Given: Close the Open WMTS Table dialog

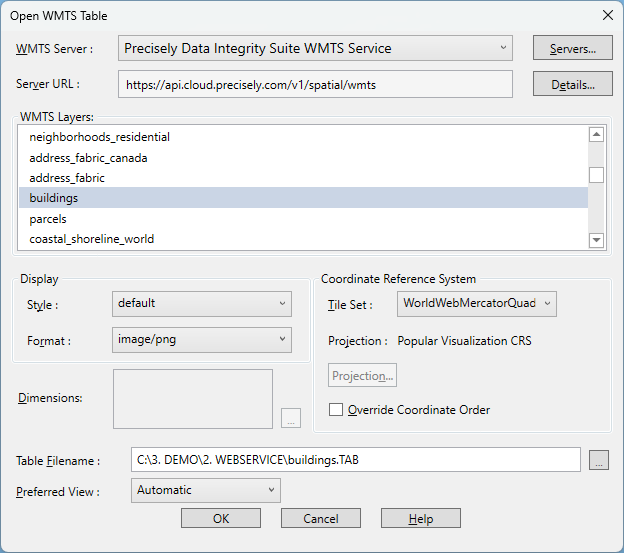Looking at the screenshot, I should [x=607, y=15].
